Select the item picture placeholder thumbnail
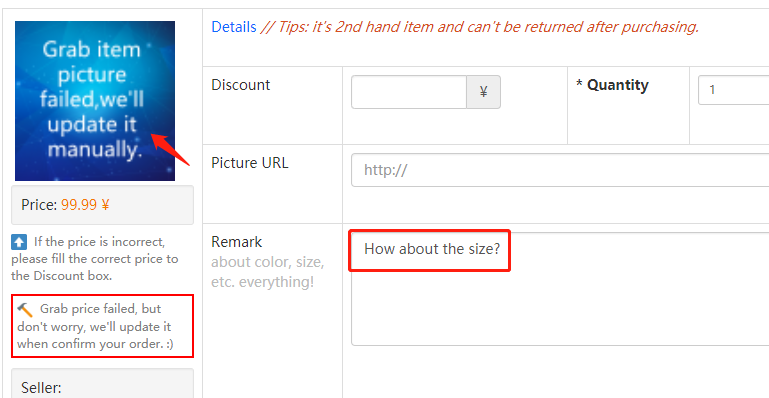769x398 pixels. click(x=95, y=101)
